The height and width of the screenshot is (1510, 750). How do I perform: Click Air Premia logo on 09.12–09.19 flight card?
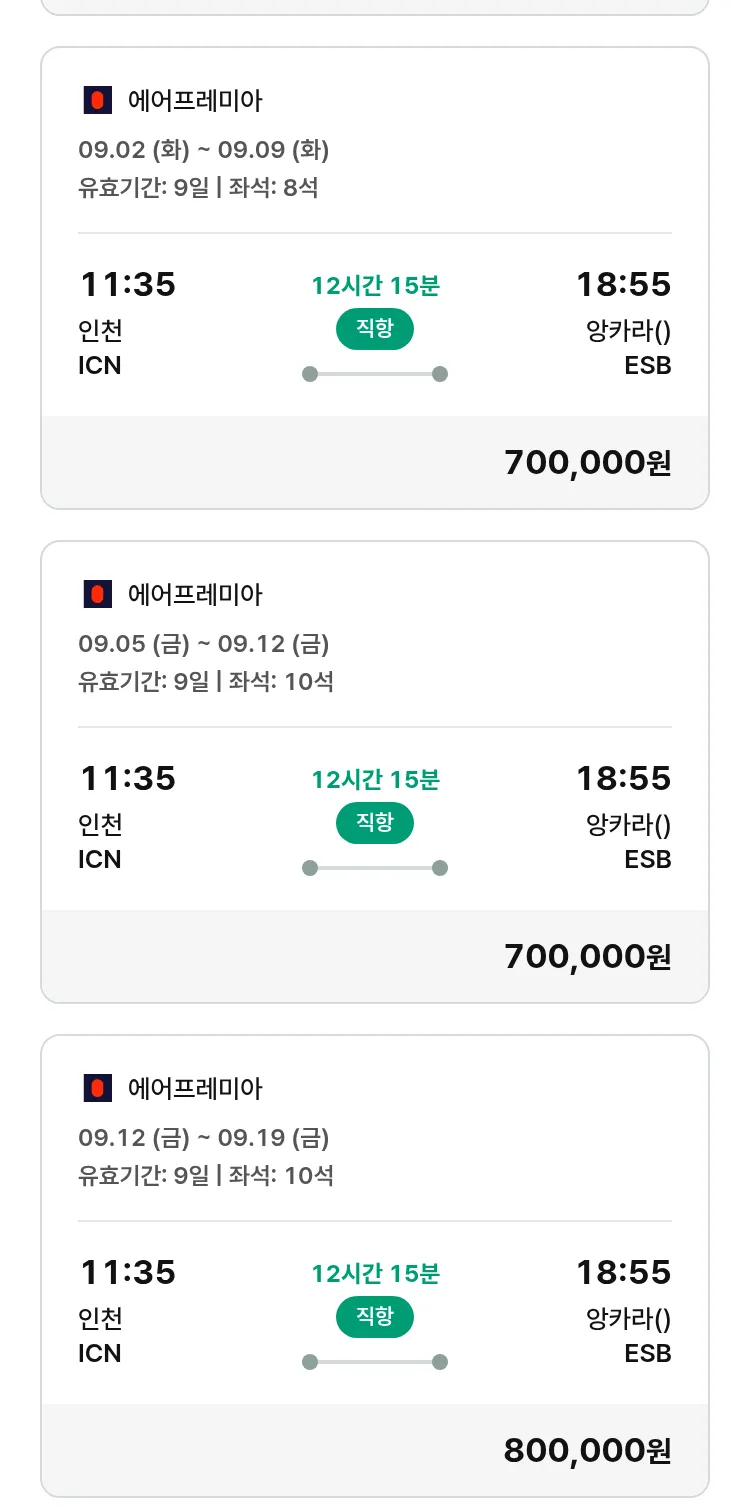coord(97,1088)
